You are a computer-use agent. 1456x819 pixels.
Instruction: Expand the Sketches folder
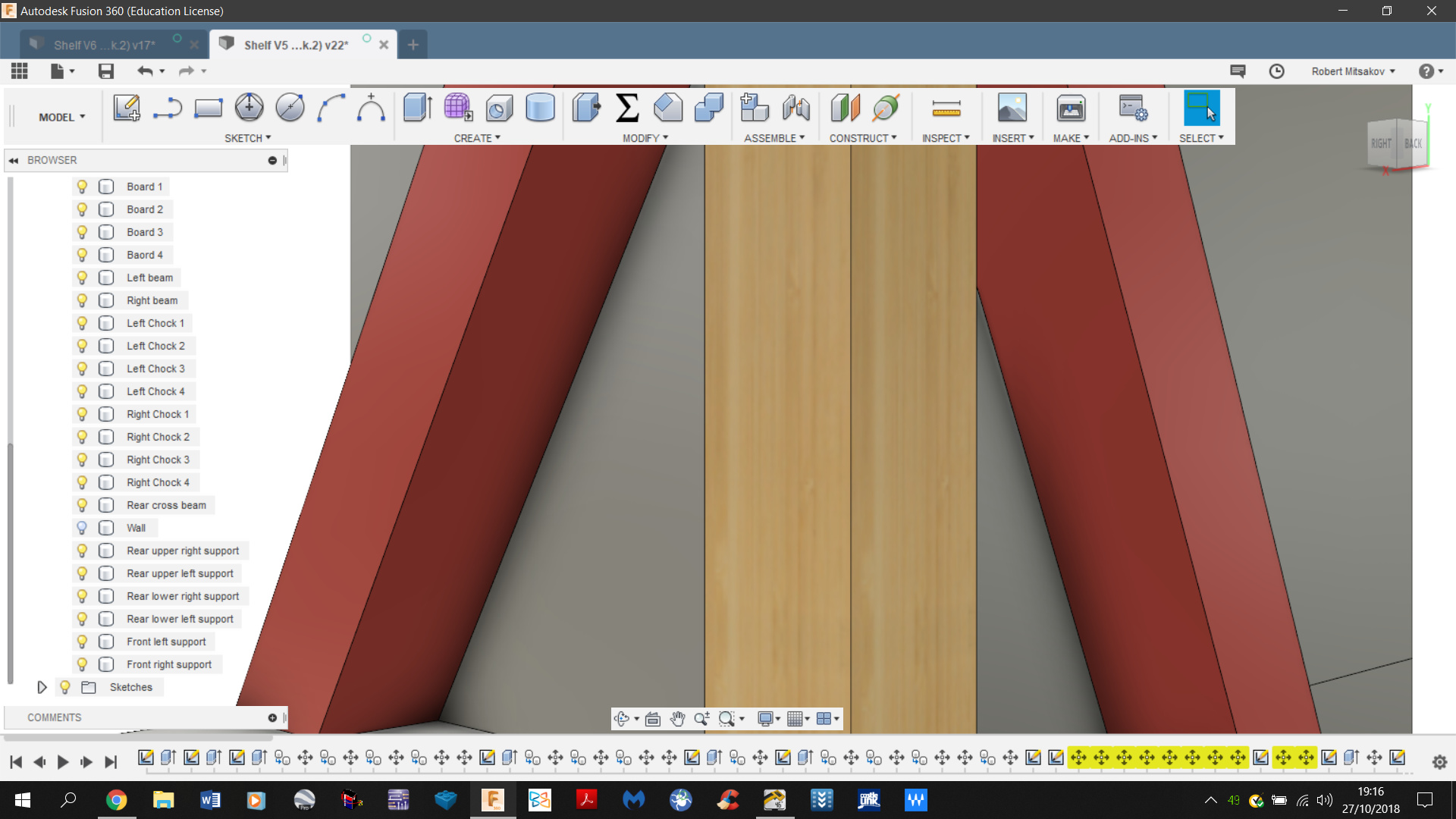click(42, 687)
